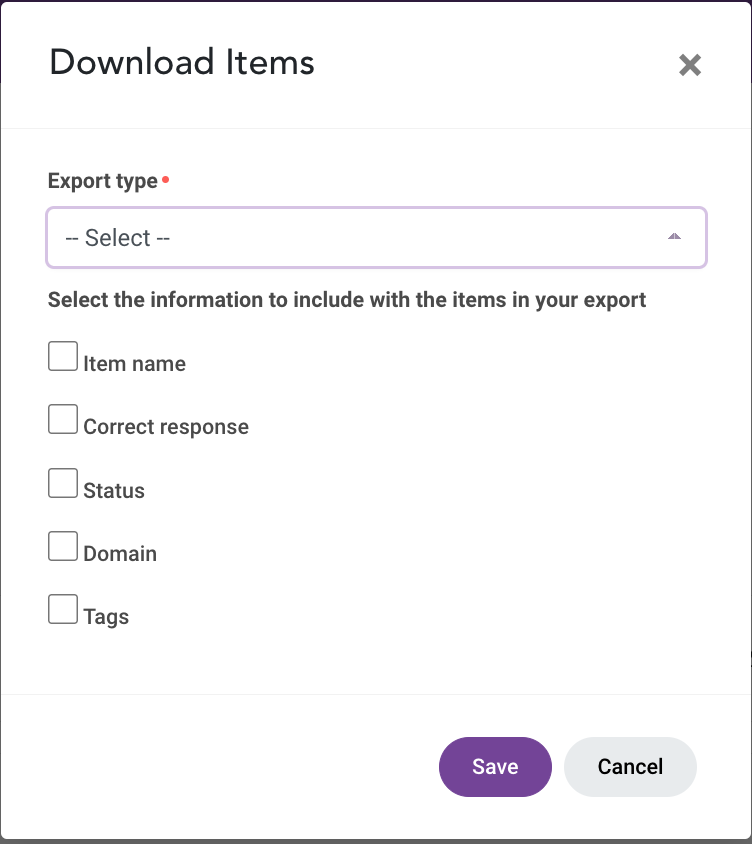The image size is (752, 844).
Task: Click the 'Select the information to include' instruction text
Action: pyautogui.click(x=347, y=300)
